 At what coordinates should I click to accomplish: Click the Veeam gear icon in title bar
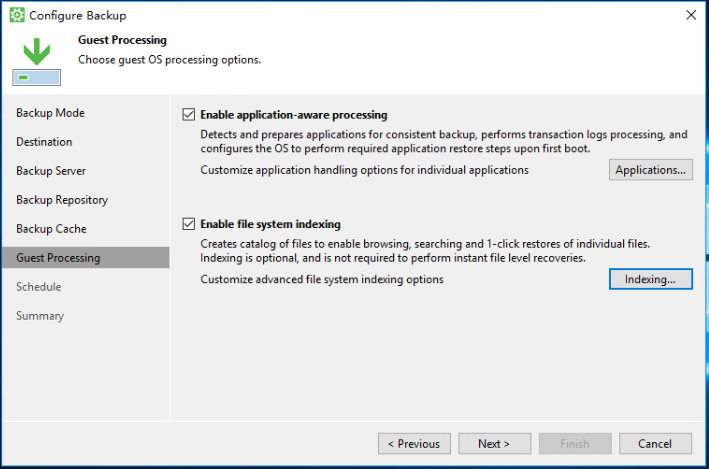click(x=17, y=15)
